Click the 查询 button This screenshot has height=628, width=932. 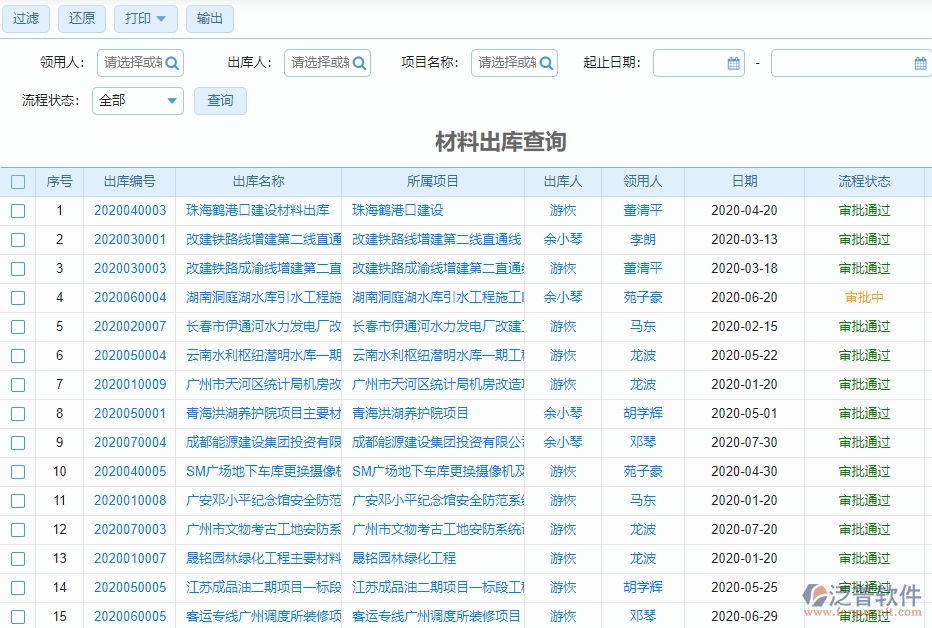tap(220, 100)
